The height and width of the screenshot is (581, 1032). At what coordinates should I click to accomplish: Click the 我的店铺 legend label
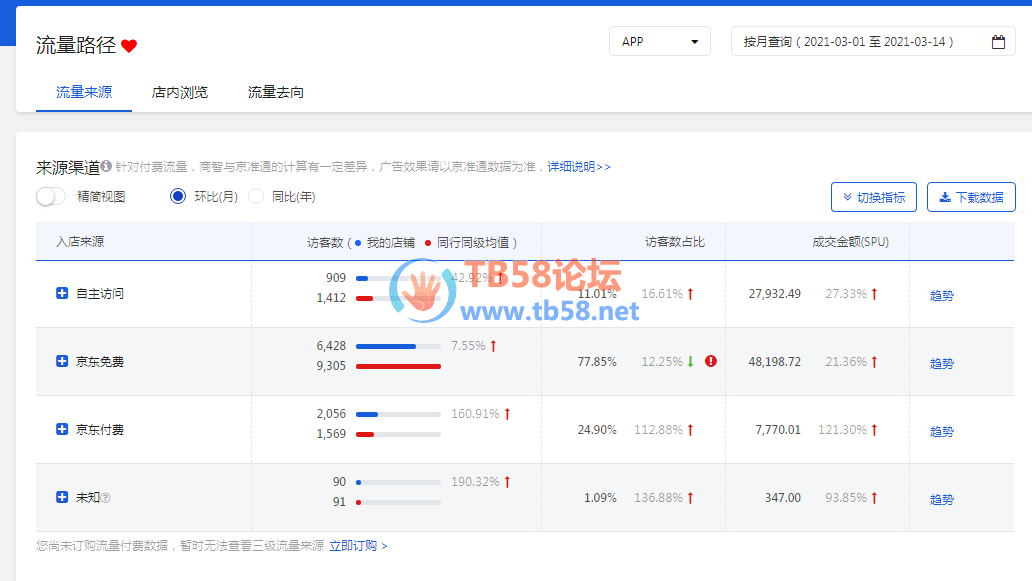point(390,242)
